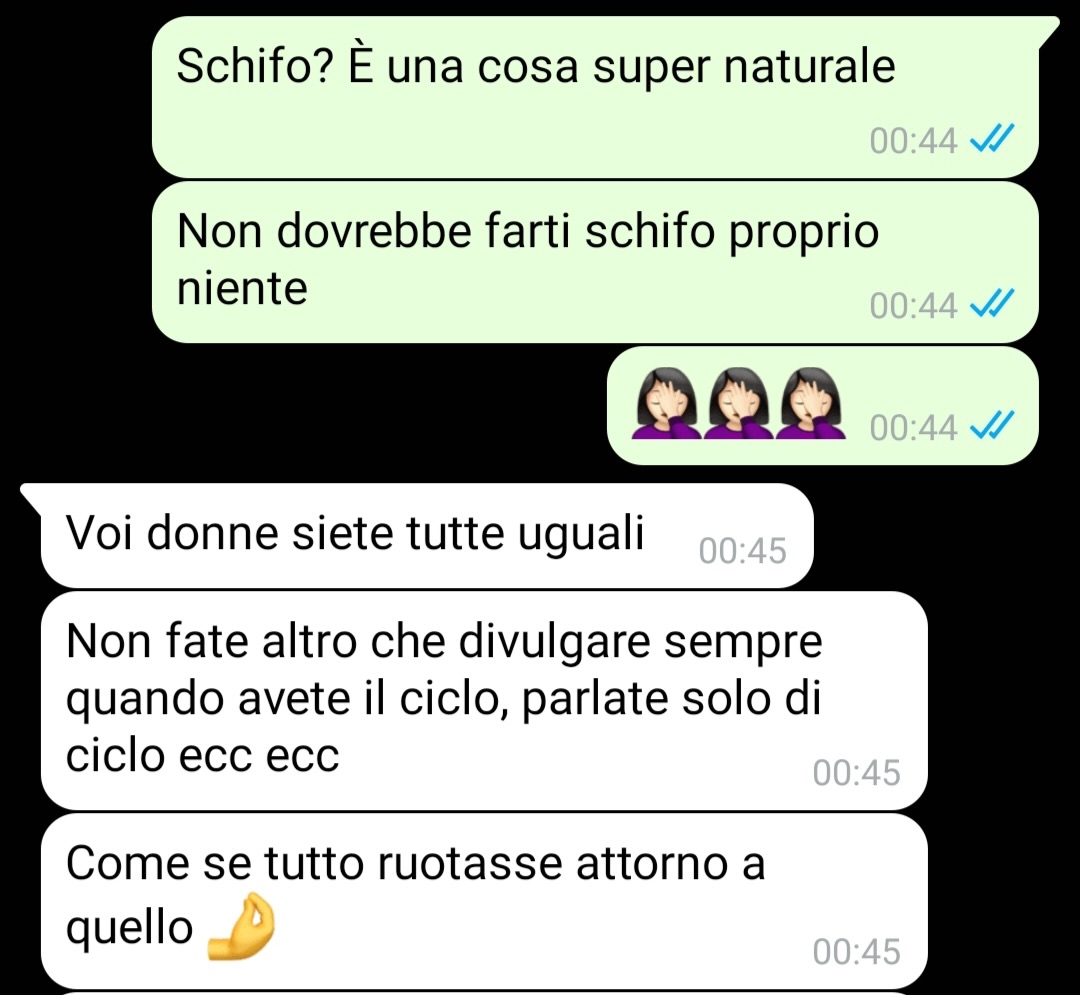Select the "Voi donne siete tutte uguali" message
Viewport: 1080px width, 995px height.
click(x=427, y=536)
